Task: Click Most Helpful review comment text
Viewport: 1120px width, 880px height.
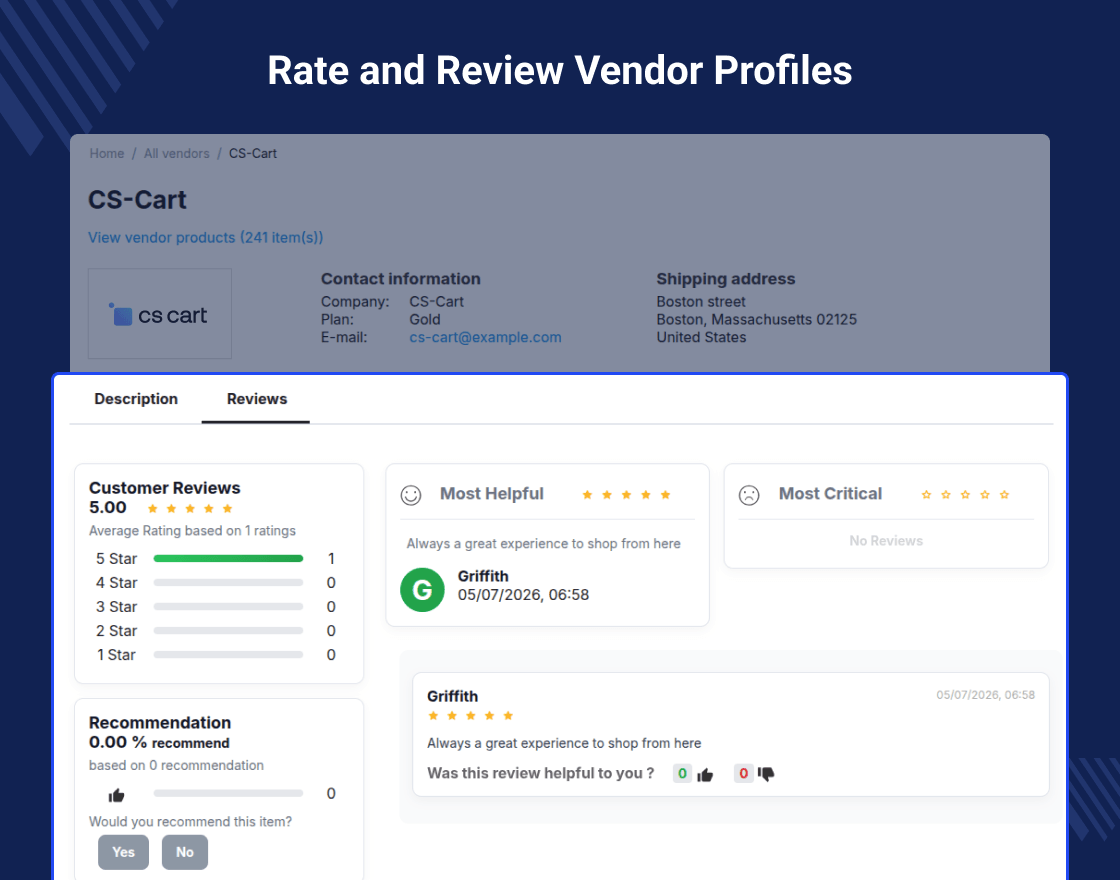Action: point(544,544)
